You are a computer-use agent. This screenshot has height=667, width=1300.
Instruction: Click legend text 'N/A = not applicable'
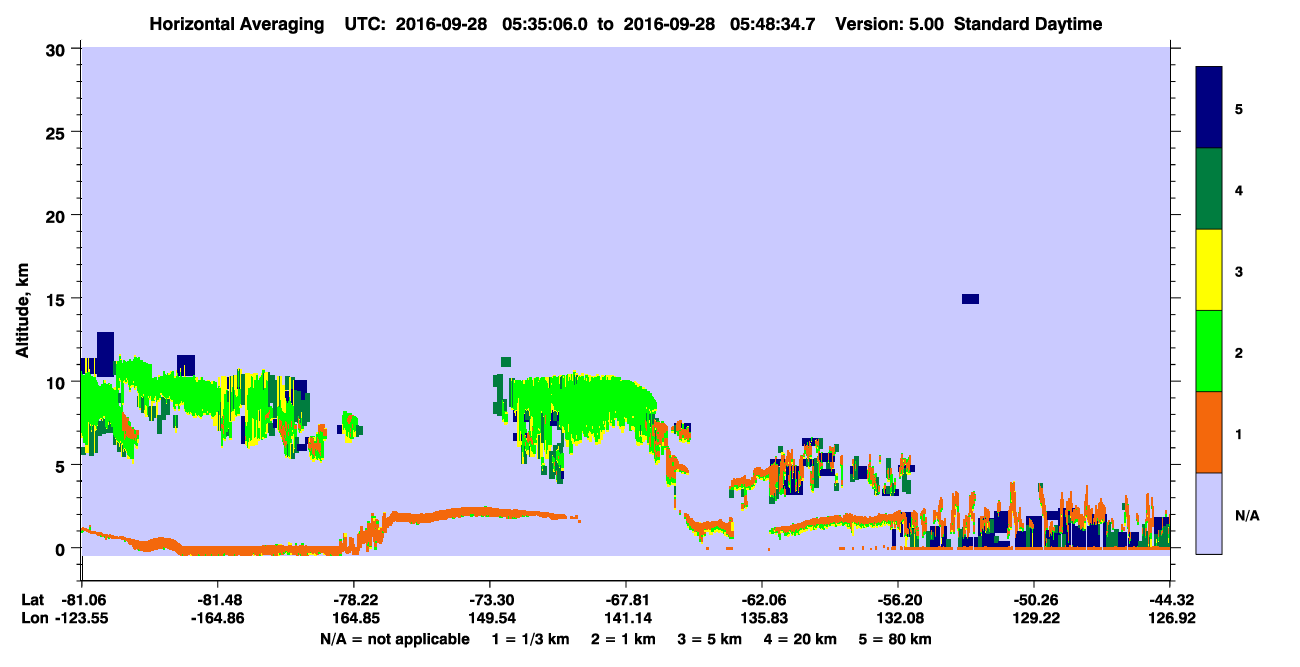click(x=394, y=639)
